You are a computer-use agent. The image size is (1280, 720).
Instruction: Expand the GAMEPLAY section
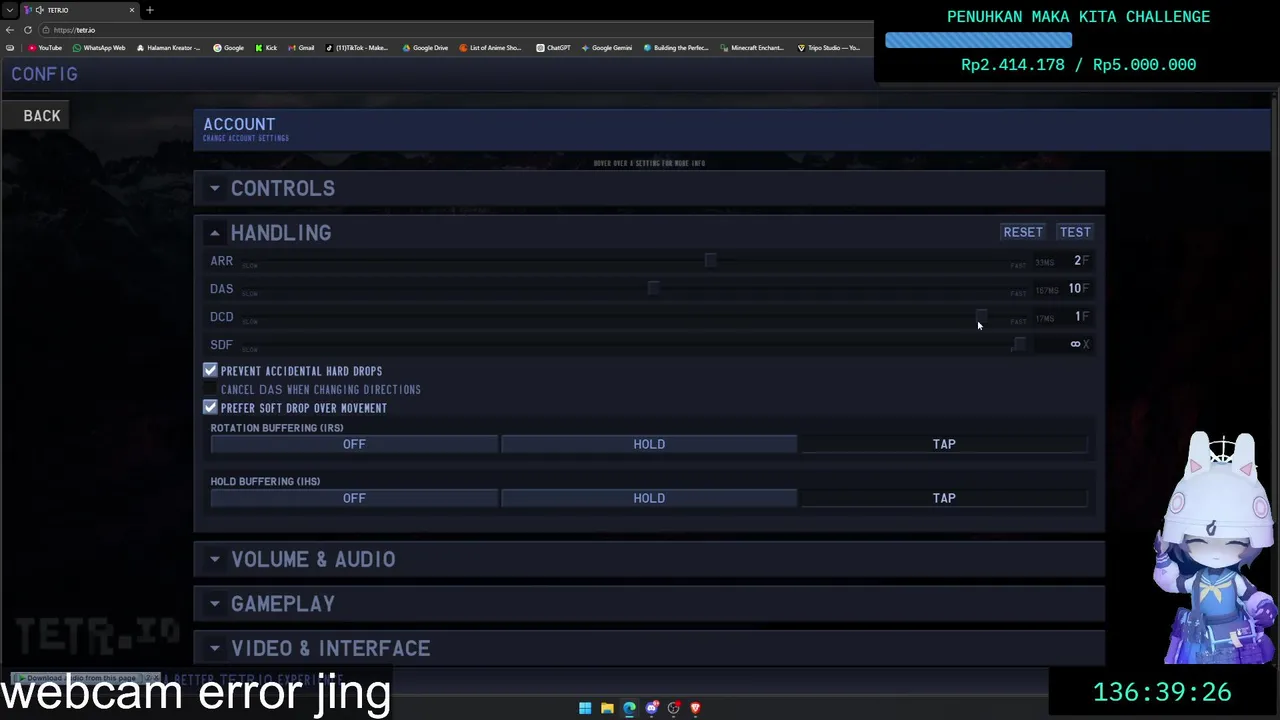[x=649, y=604]
